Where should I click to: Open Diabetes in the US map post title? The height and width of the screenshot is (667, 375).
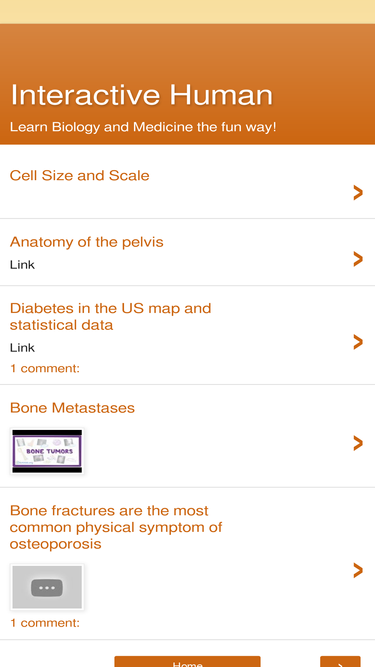(110, 316)
